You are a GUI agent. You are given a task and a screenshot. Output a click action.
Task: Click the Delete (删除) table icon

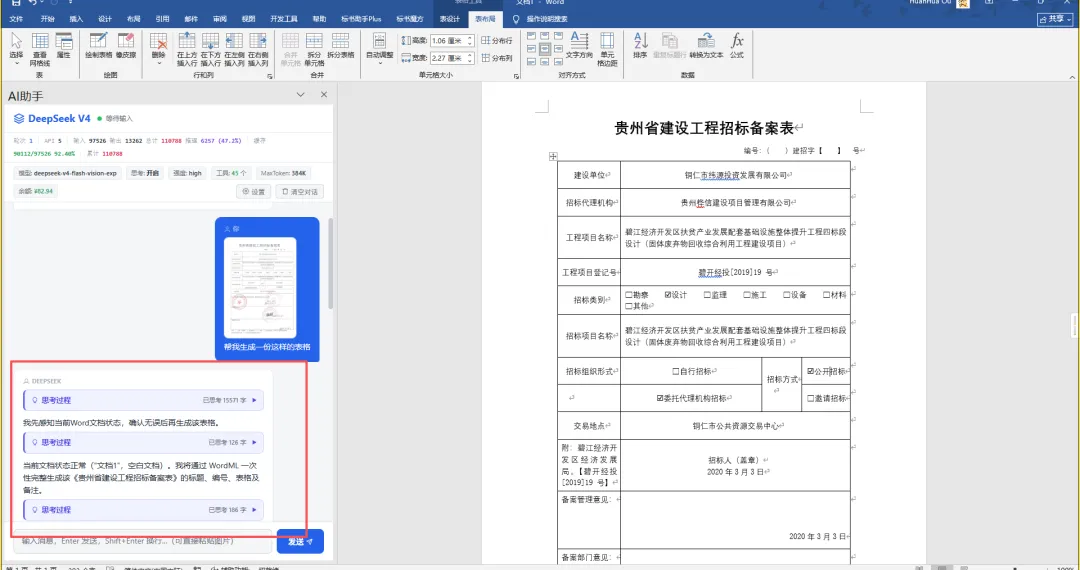pos(158,41)
